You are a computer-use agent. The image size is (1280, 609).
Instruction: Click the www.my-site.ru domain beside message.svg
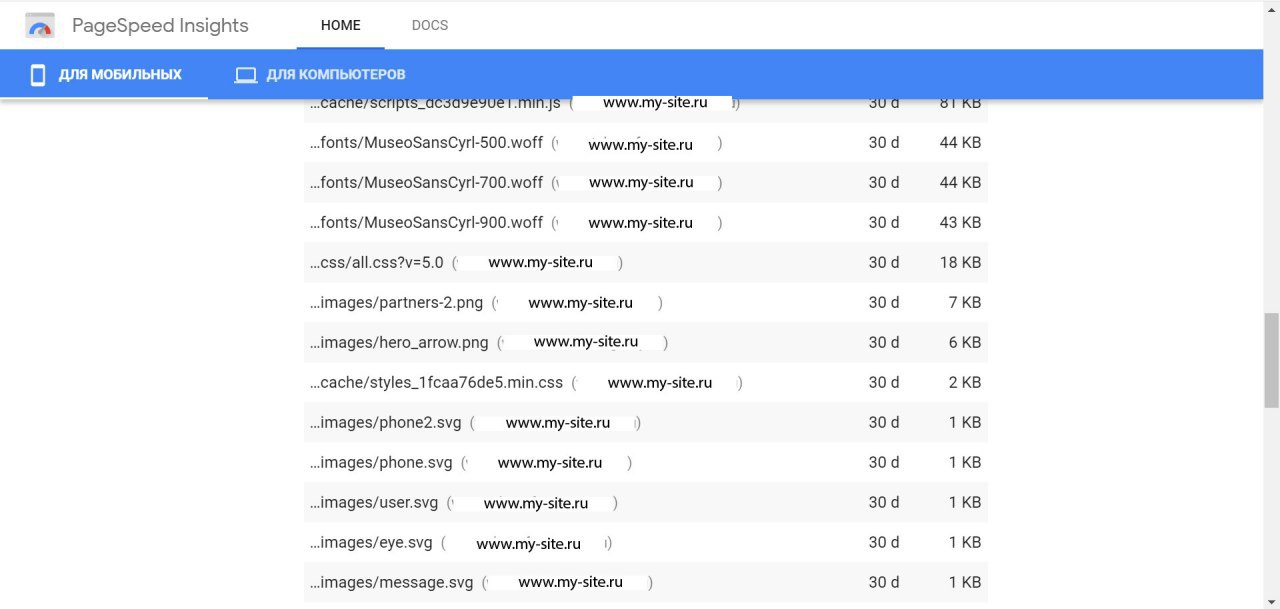pos(570,582)
